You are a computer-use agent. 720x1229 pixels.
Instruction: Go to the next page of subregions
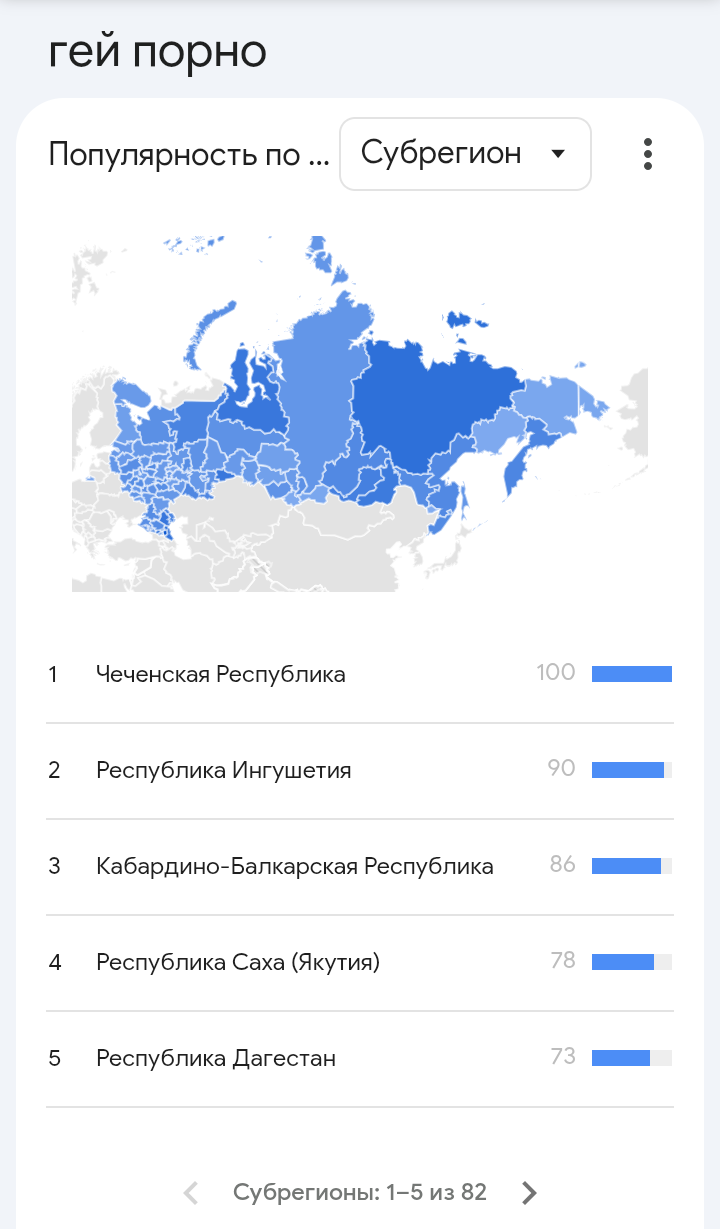coord(530,1192)
